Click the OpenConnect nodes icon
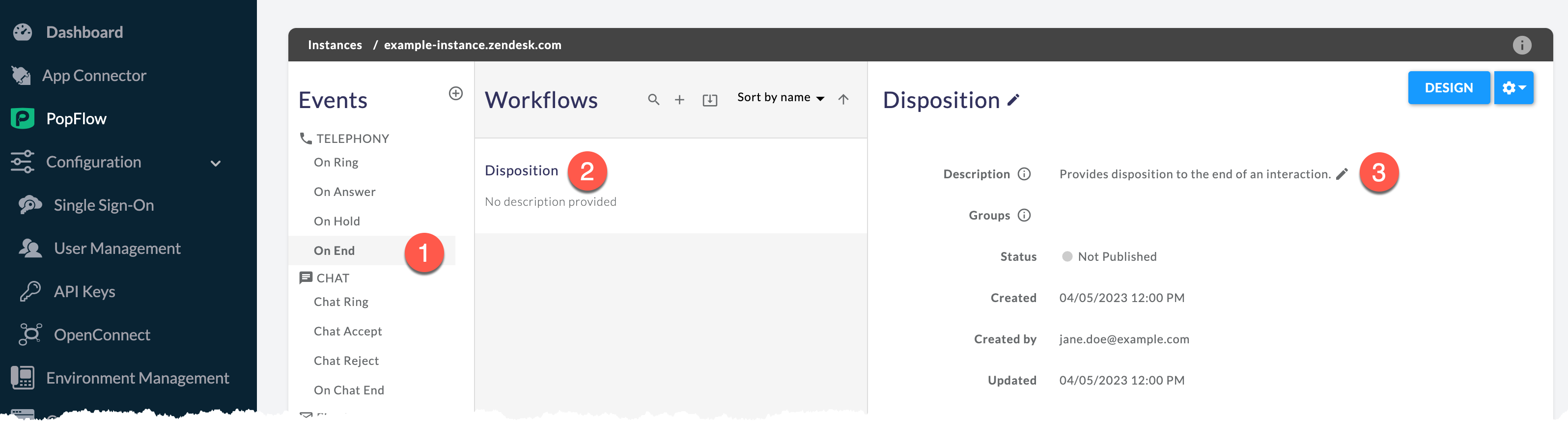The height and width of the screenshot is (444, 1568). (30, 334)
